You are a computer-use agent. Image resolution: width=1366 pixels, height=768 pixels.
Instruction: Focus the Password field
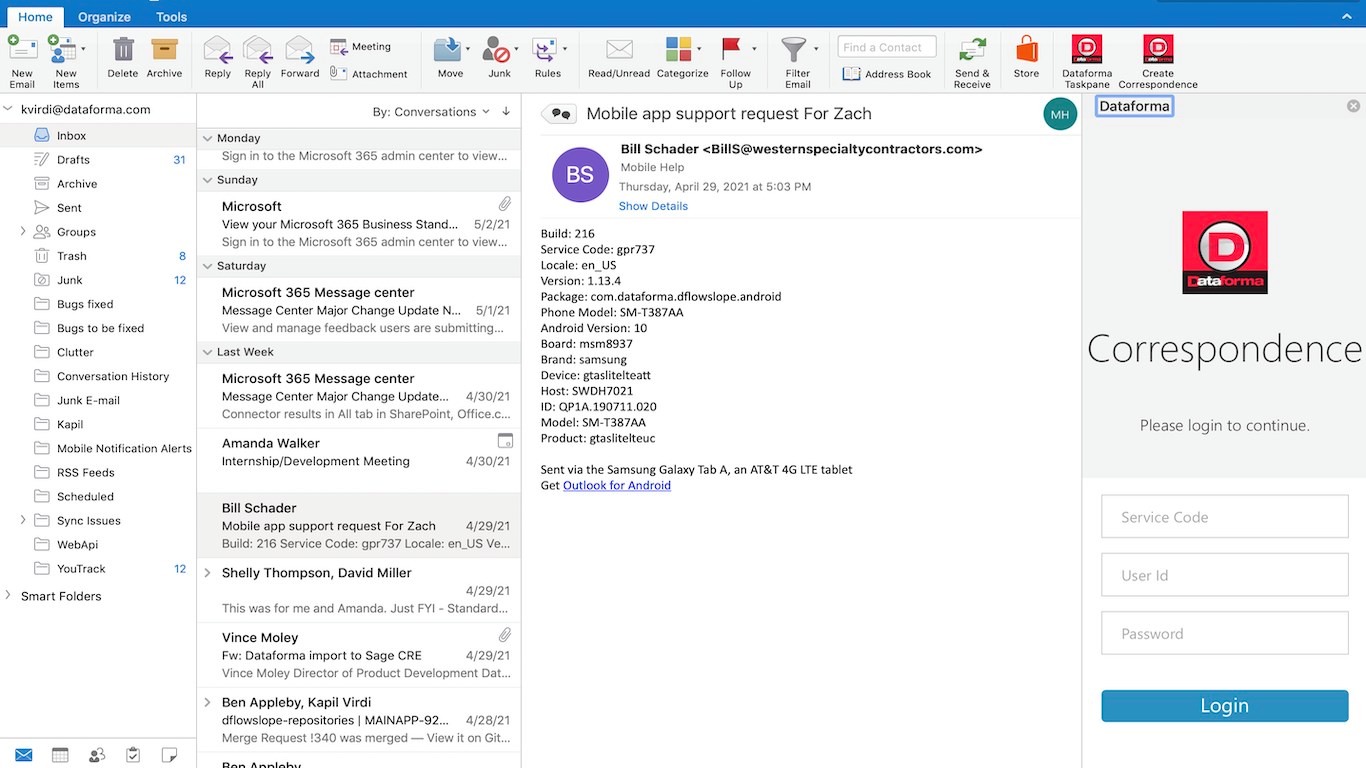pos(1225,633)
